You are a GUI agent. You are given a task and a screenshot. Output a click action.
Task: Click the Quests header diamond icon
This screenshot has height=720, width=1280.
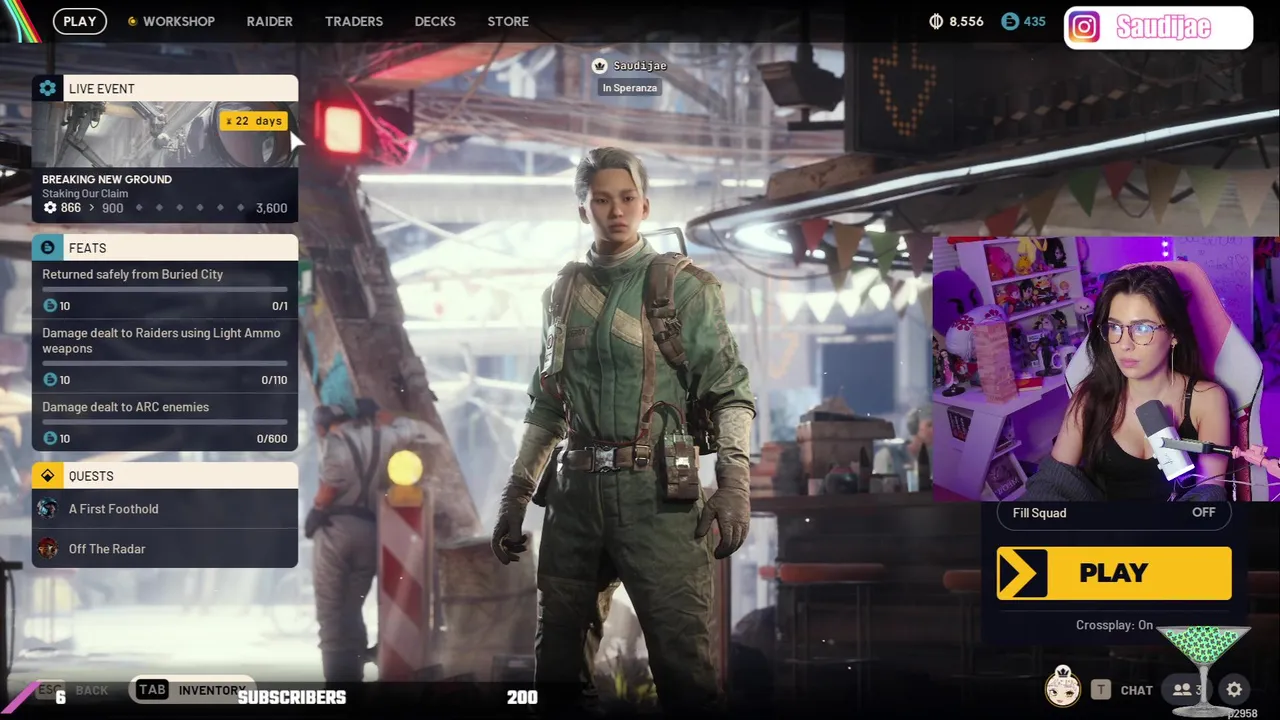pos(47,475)
